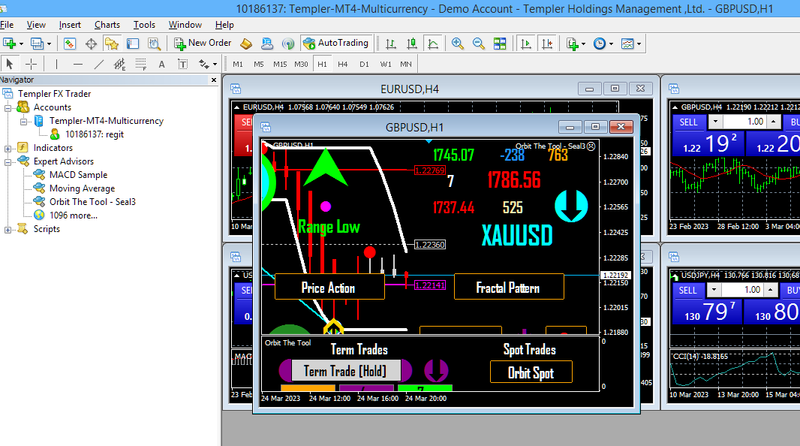Open the Templates dropdown
This screenshot has width=800, height=446.
631,44
